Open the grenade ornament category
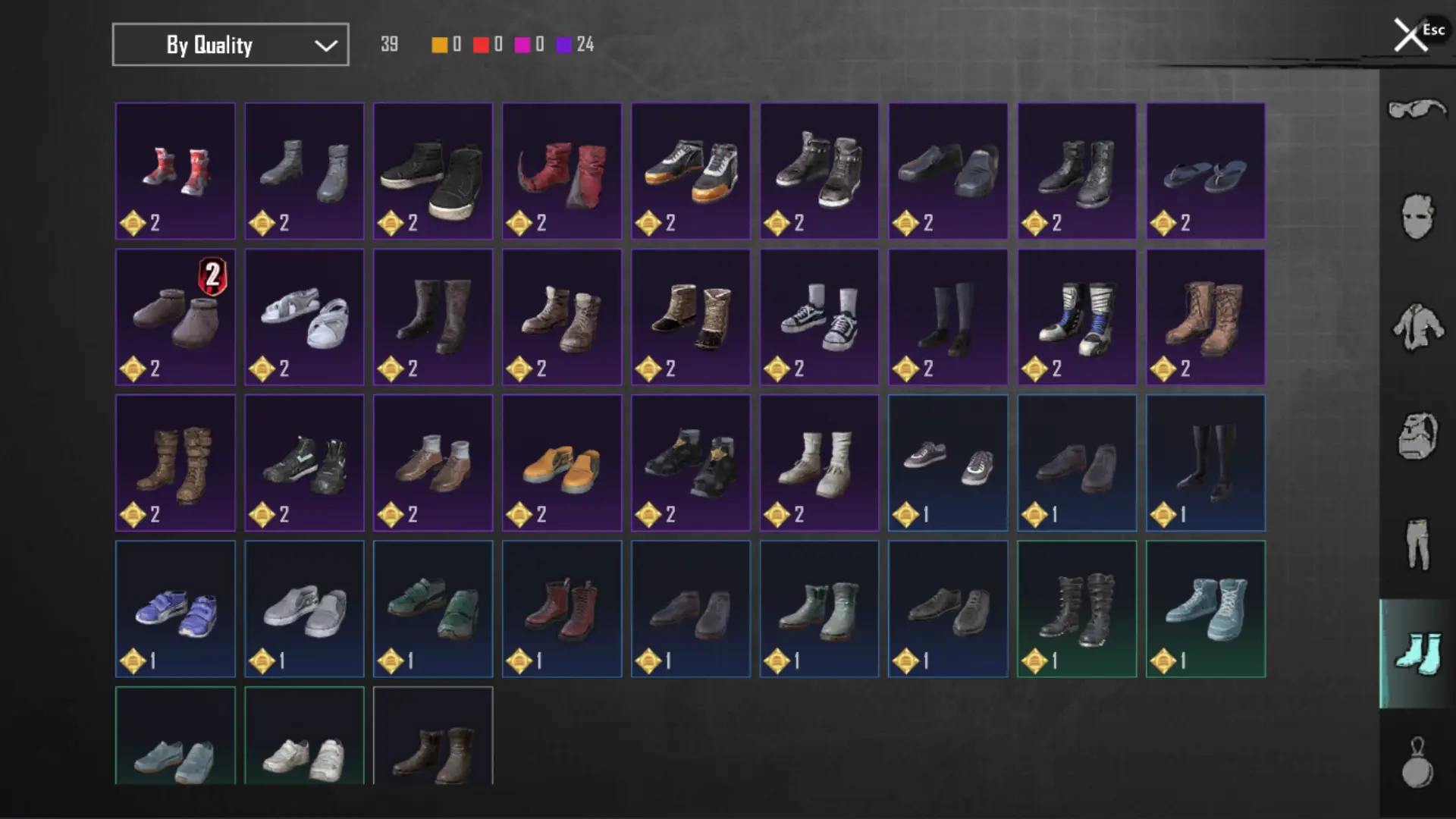The width and height of the screenshot is (1456, 819). pos(1417,763)
